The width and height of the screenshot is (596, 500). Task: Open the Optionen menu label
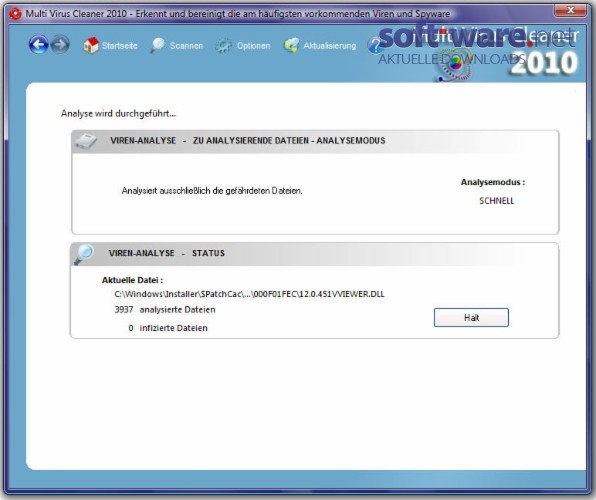click(x=254, y=46)
